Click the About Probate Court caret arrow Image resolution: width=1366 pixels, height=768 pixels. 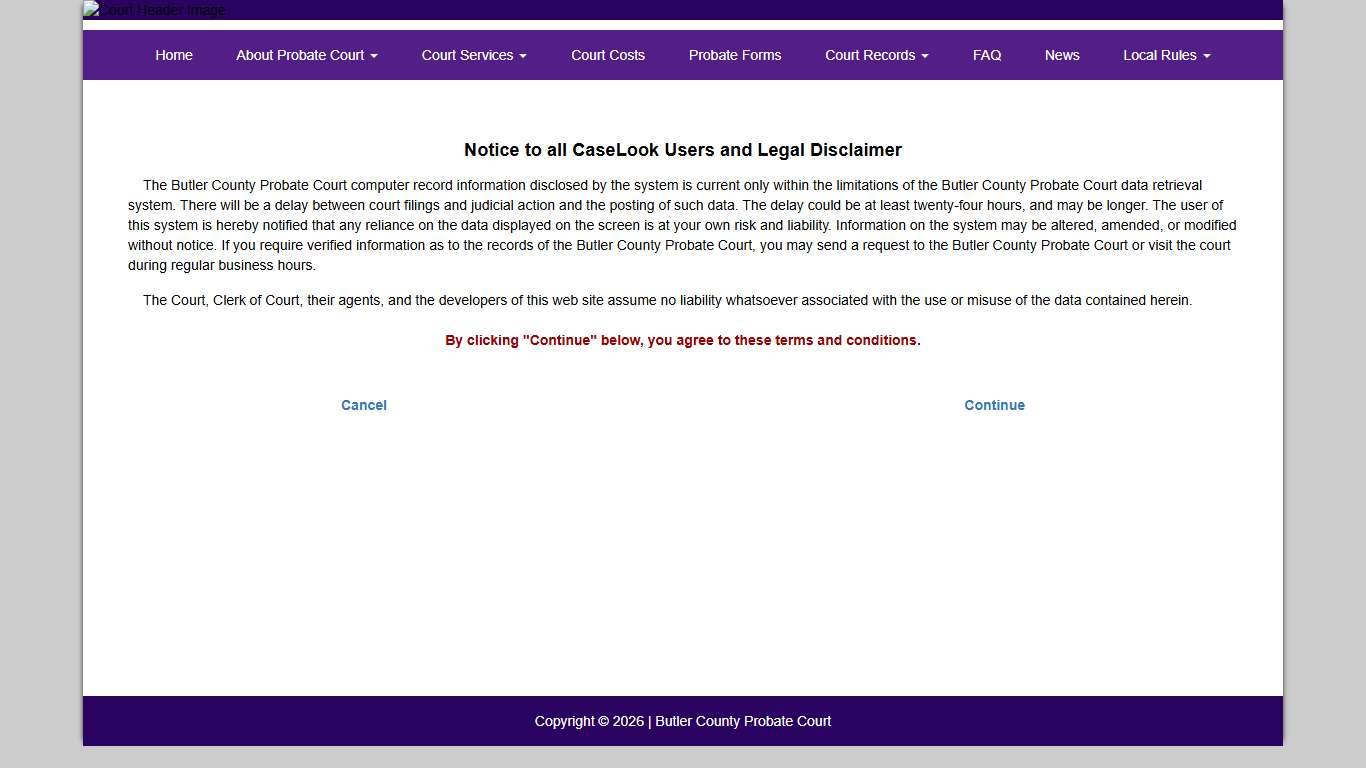375,55
